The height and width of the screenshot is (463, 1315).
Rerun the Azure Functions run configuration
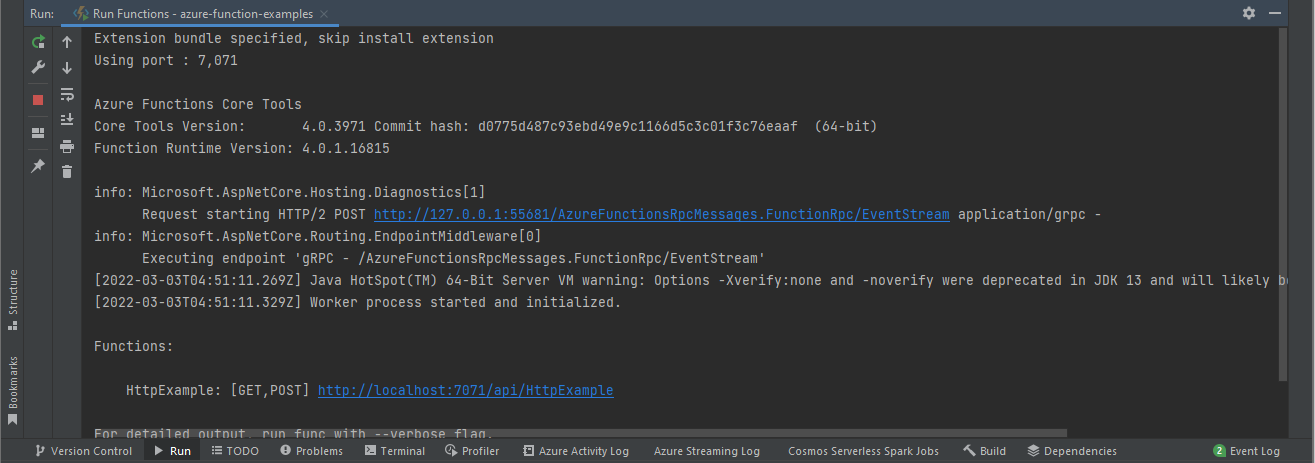pos(38,42)
